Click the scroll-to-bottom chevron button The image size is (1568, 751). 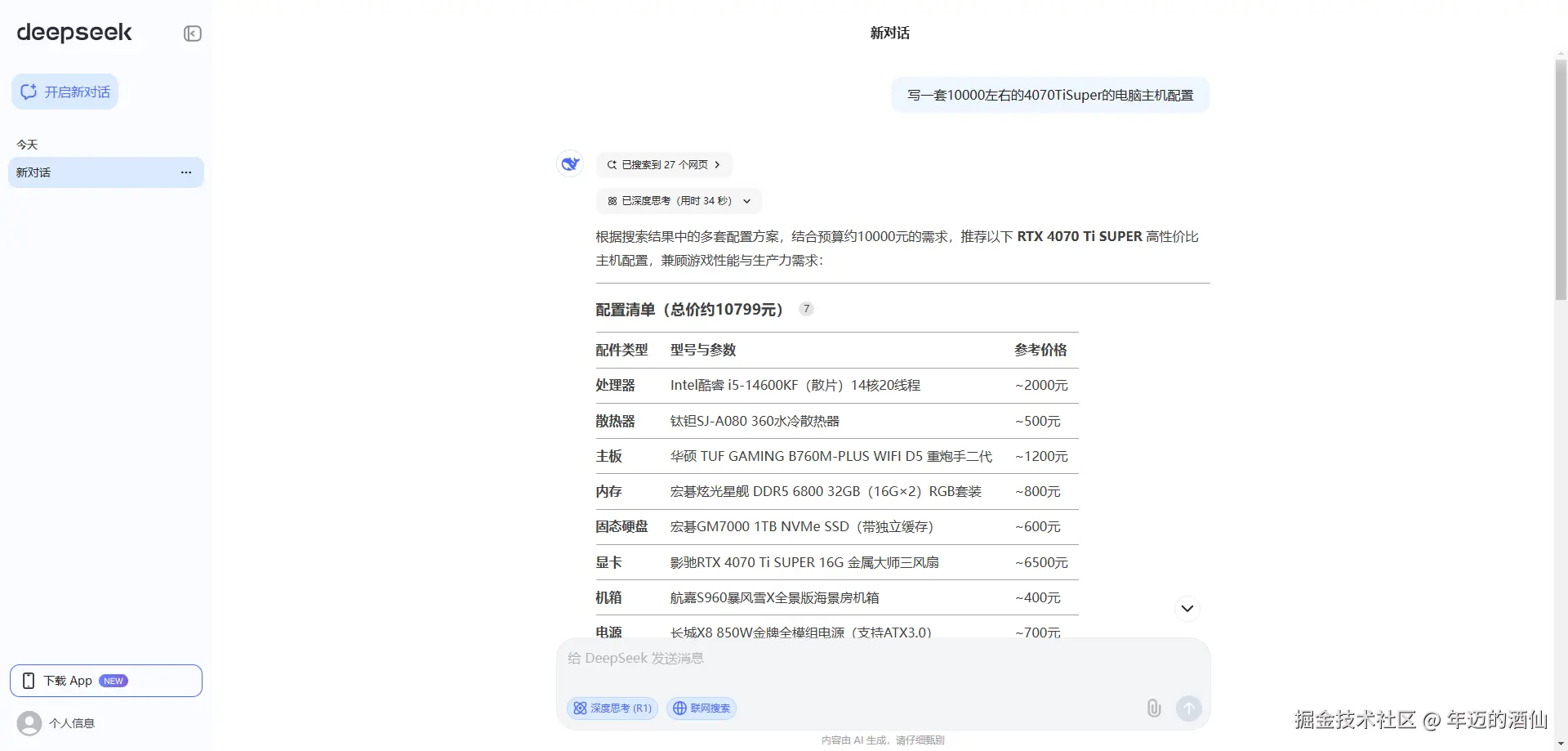1187,608
